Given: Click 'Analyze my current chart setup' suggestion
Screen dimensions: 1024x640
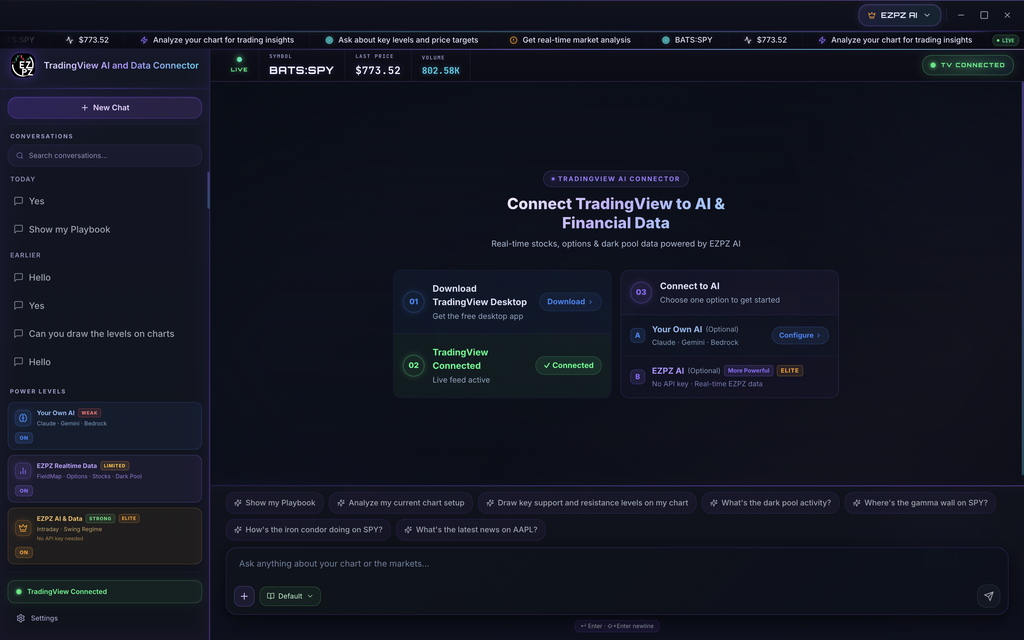Looking at the screenshot, I should click(400, 503).
